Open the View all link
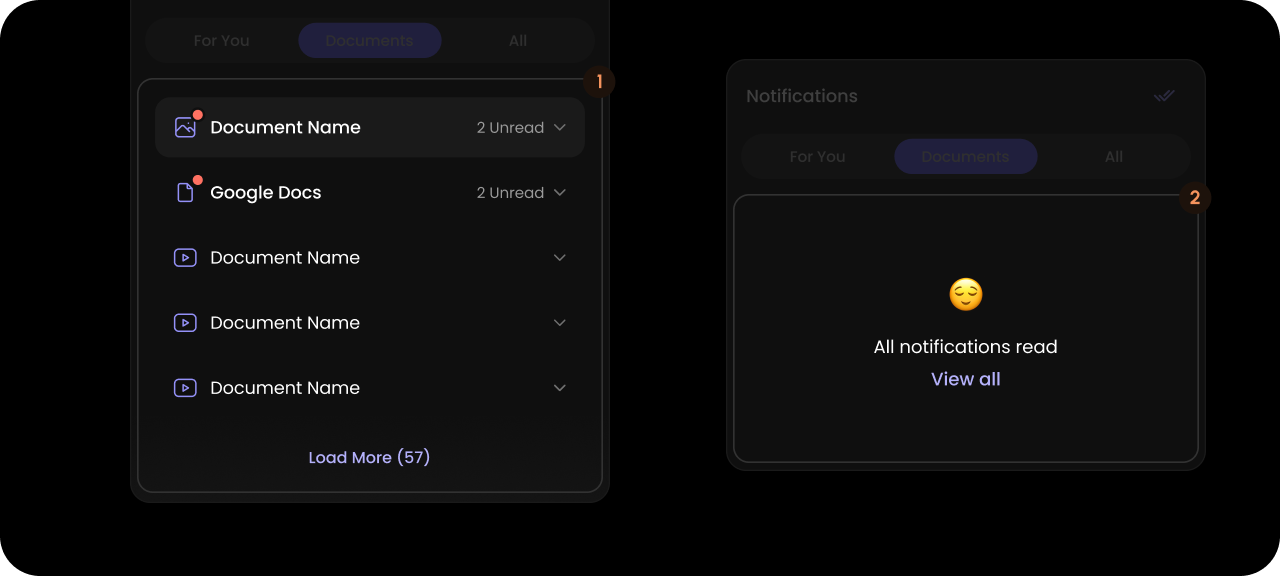 (966, 379)
